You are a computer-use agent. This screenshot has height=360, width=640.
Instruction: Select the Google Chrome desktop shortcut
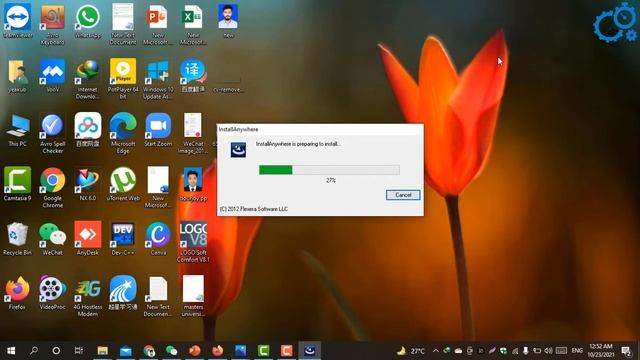[x=53, y=188]
